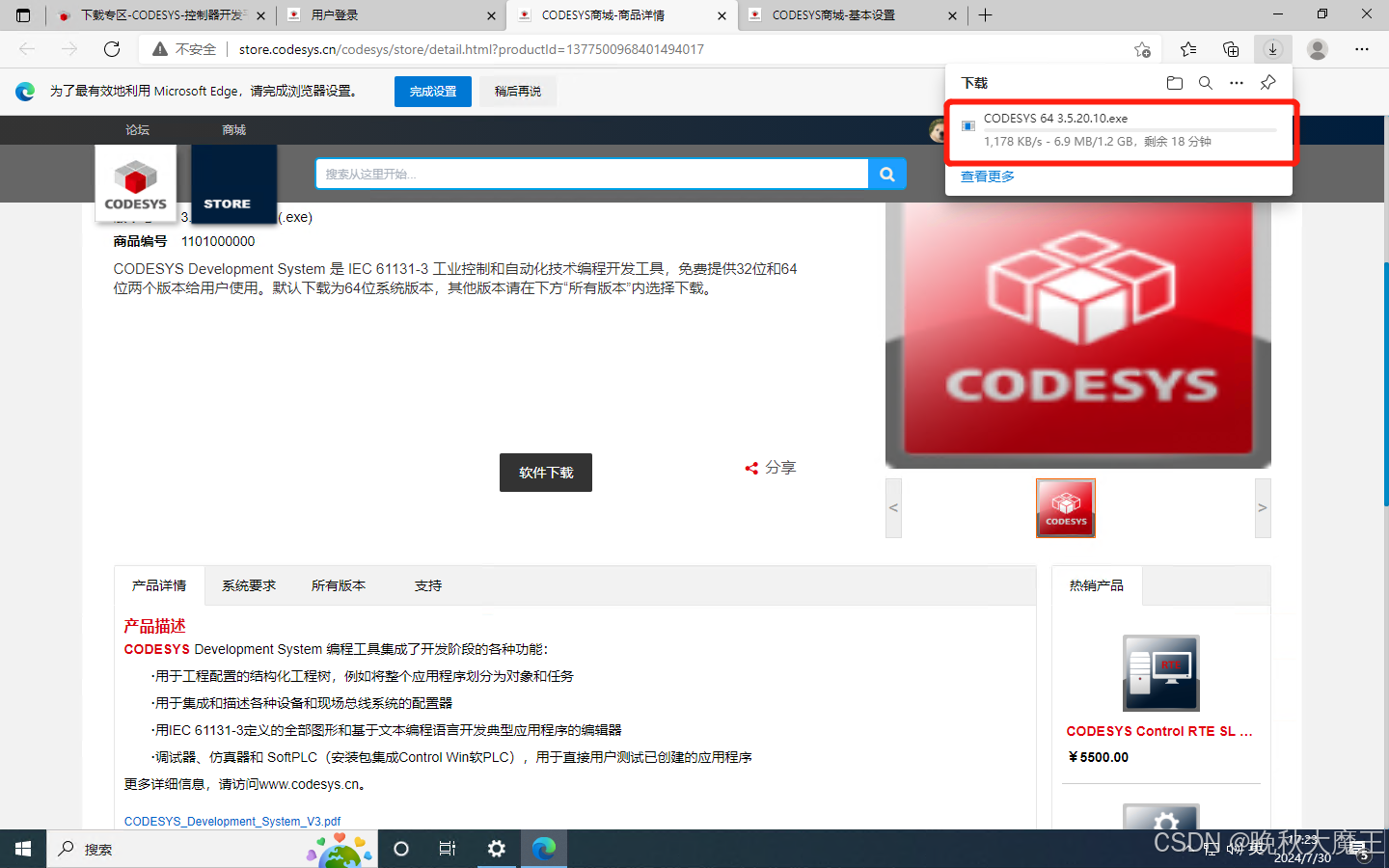This screenshot has height=868, width=1389.
Task: Select the small CODESYS product thumbnail
Action: 1066,508
